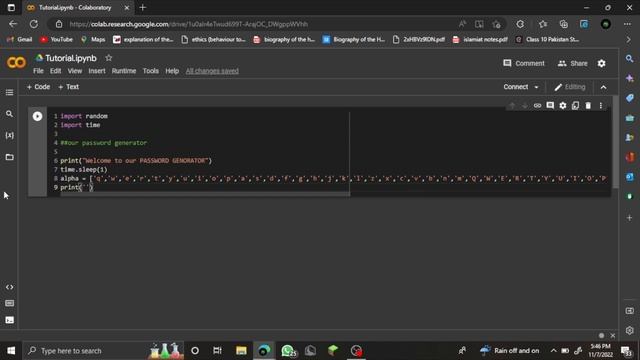Share the notebook
Image resolution: width=640 pixels, height=360 pixels.
(573, 63)
